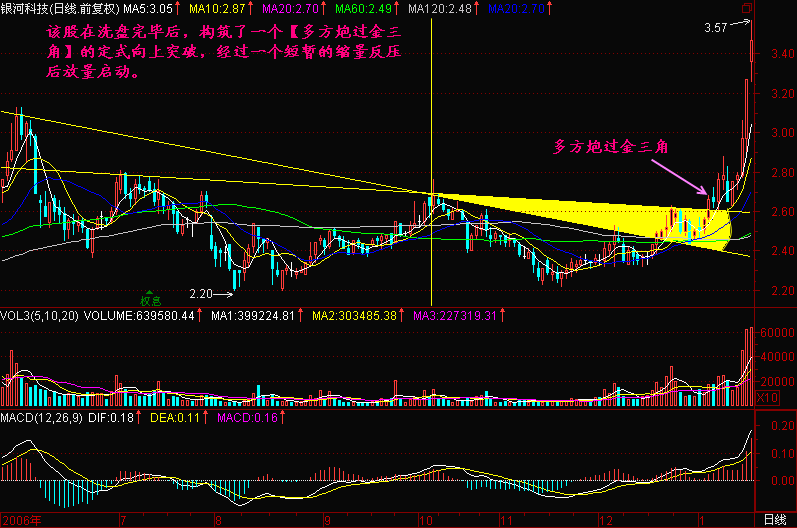The height and width of the screenshot is (528, 797).
Task: Click the 银河科技 stock title label
Action: coord(25,7)
